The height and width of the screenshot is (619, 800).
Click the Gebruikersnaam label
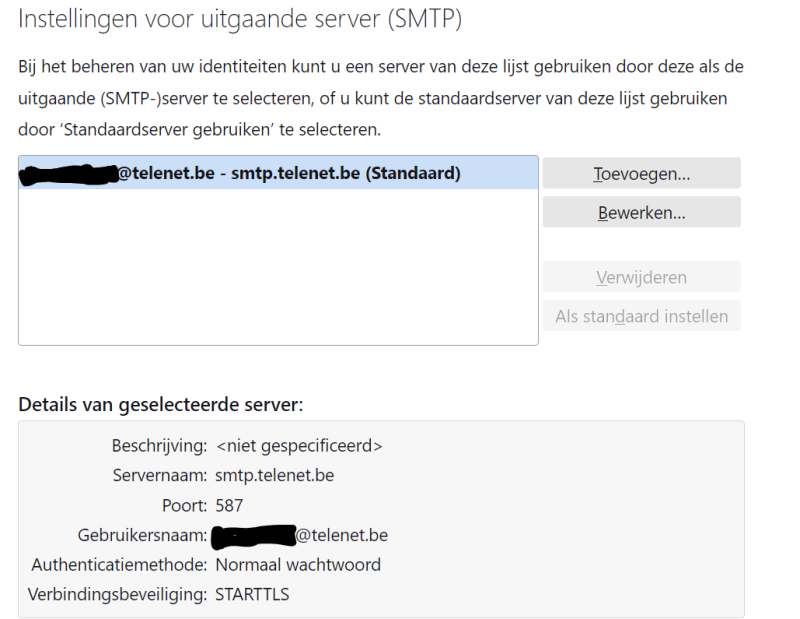[142, 535]
